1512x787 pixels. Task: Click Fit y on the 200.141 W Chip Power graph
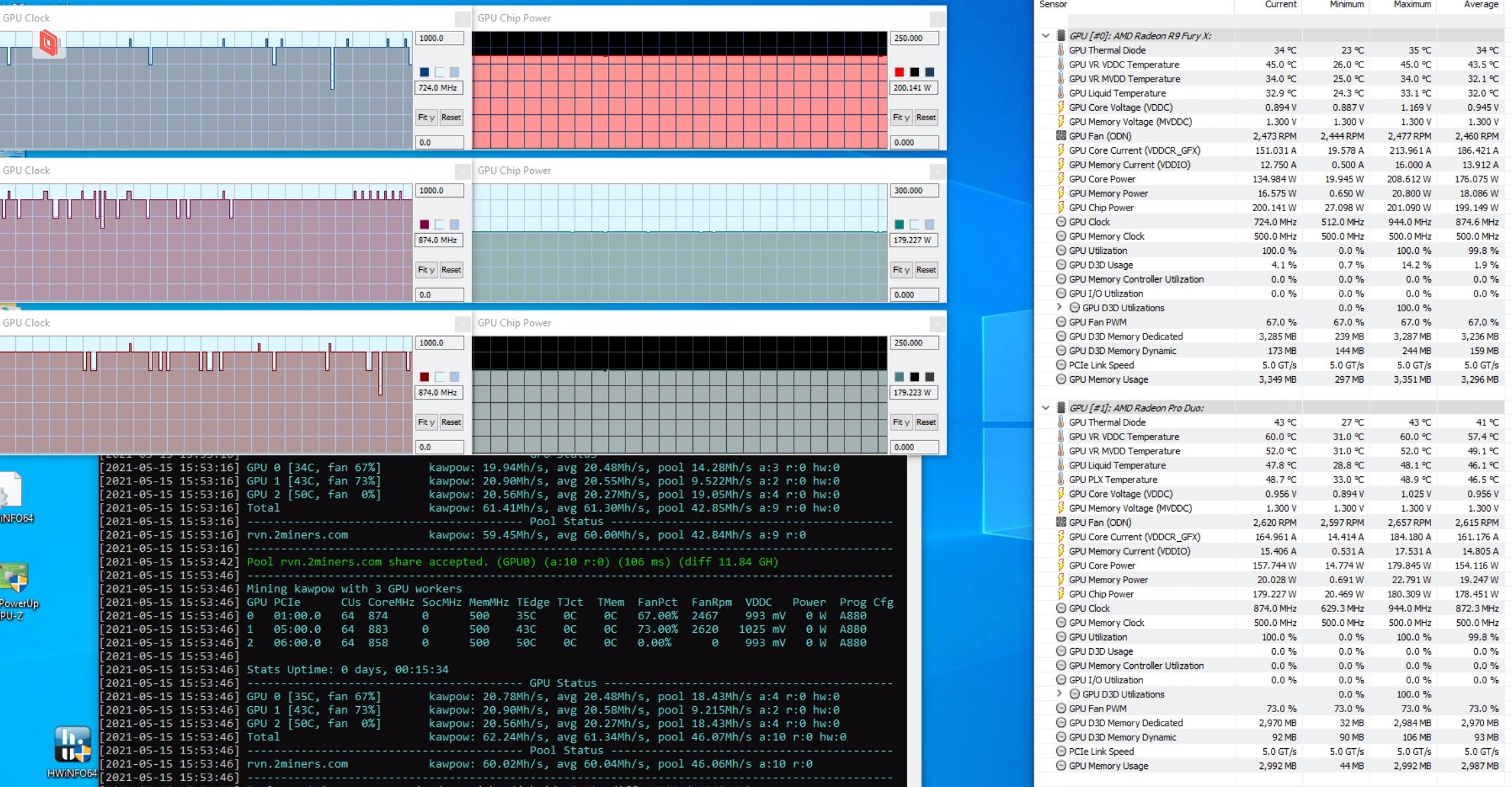pyautogui.click(x=901, y=118)
